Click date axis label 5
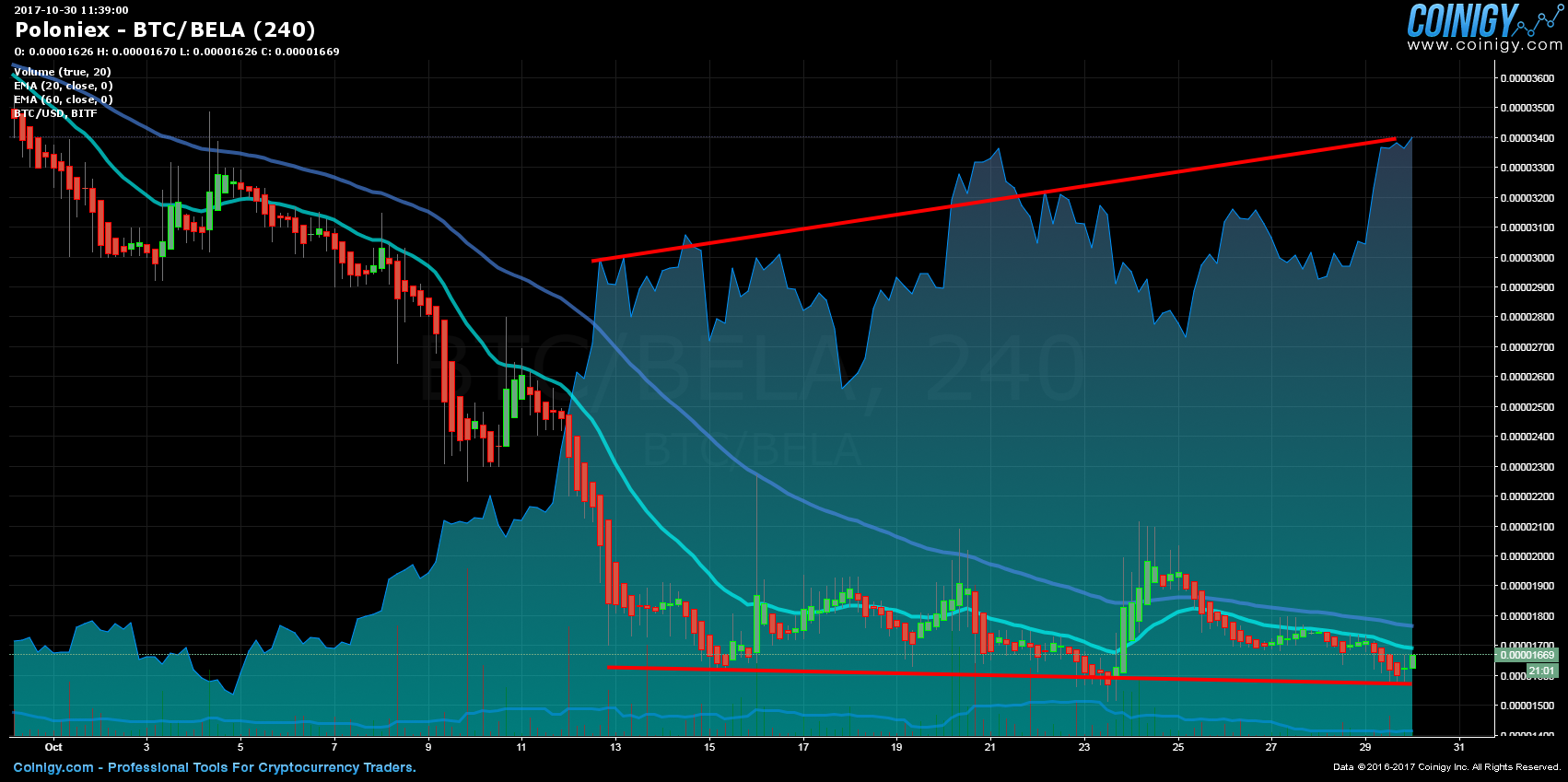 tap(240, 747)
